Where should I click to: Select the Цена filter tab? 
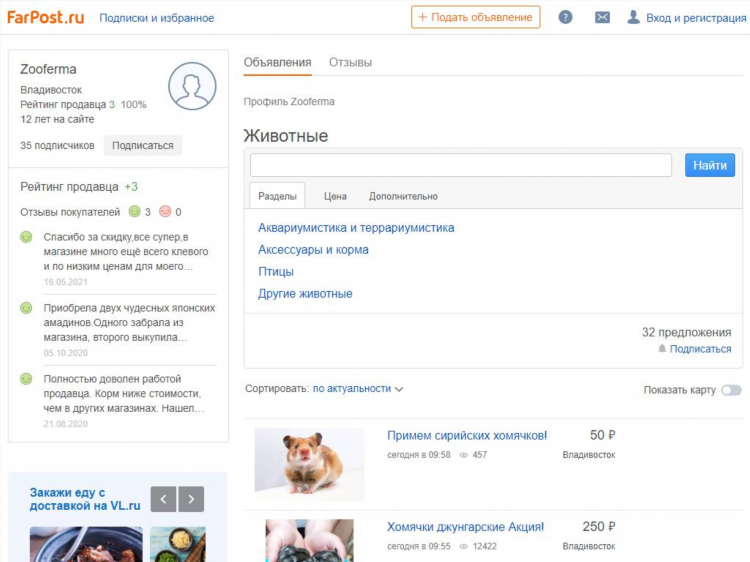(335, 196)
